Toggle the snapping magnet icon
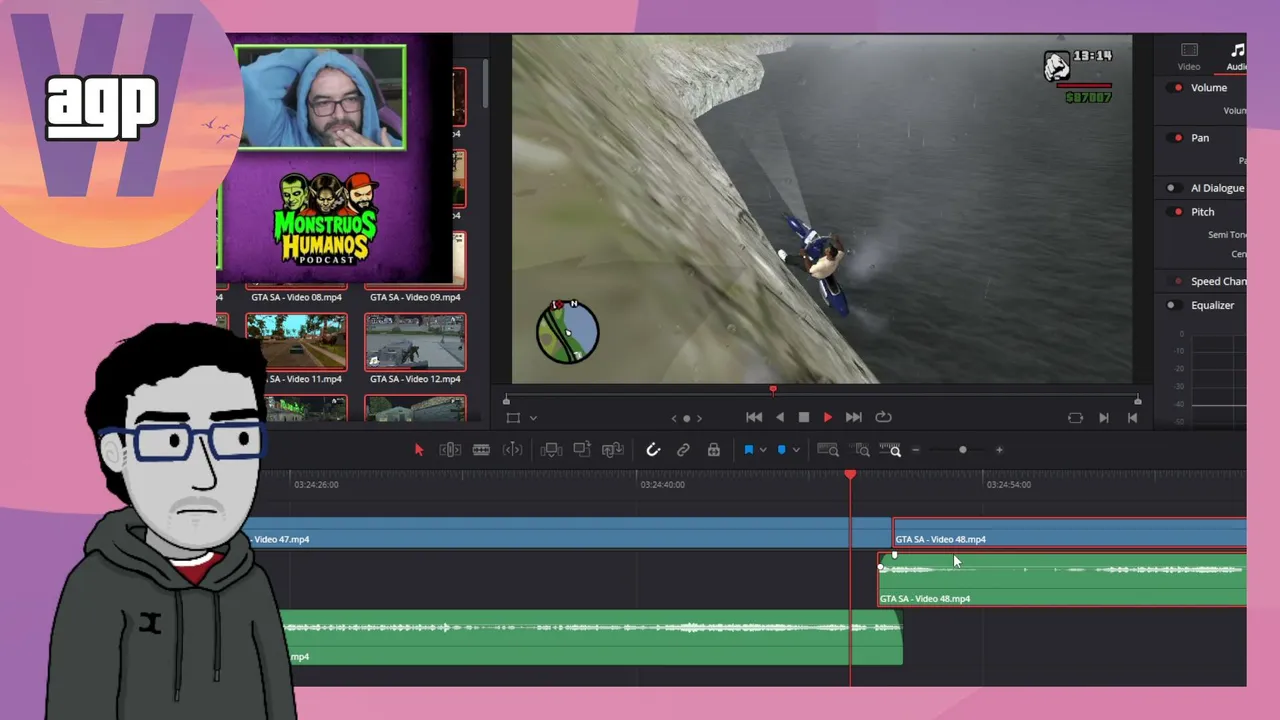 point(653,450)
